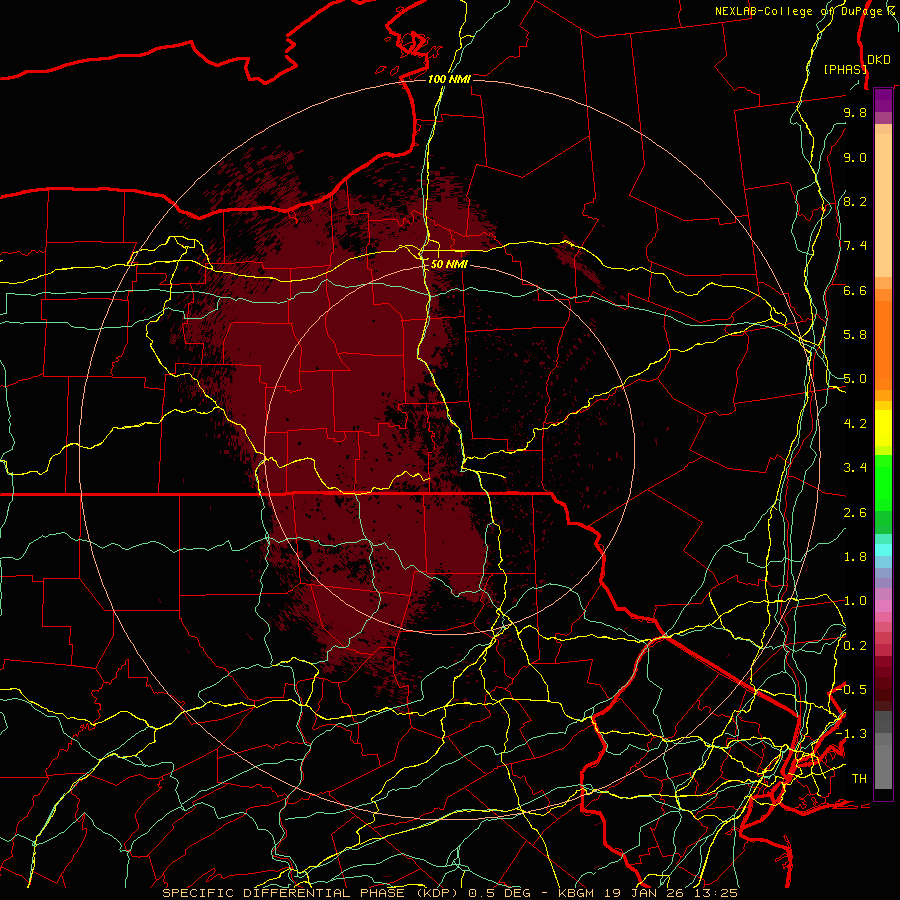Select the 9.8 value on color scale
This screenshot has height=900, width=900.
[855, 112]
